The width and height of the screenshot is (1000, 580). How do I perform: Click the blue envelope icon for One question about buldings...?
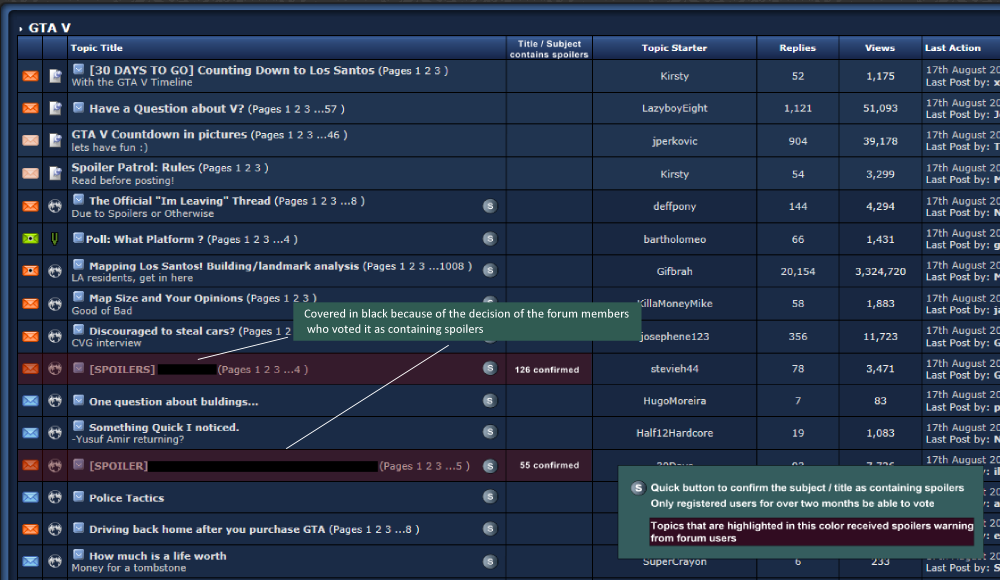click(x=30, y=401)
